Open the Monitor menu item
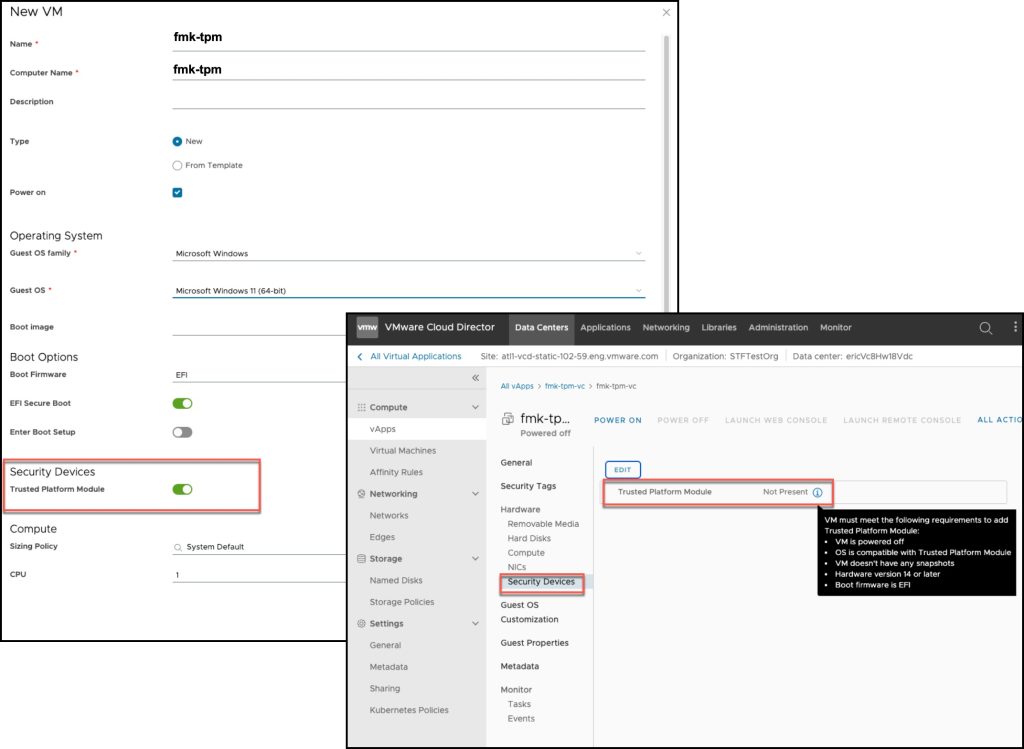 838,328
